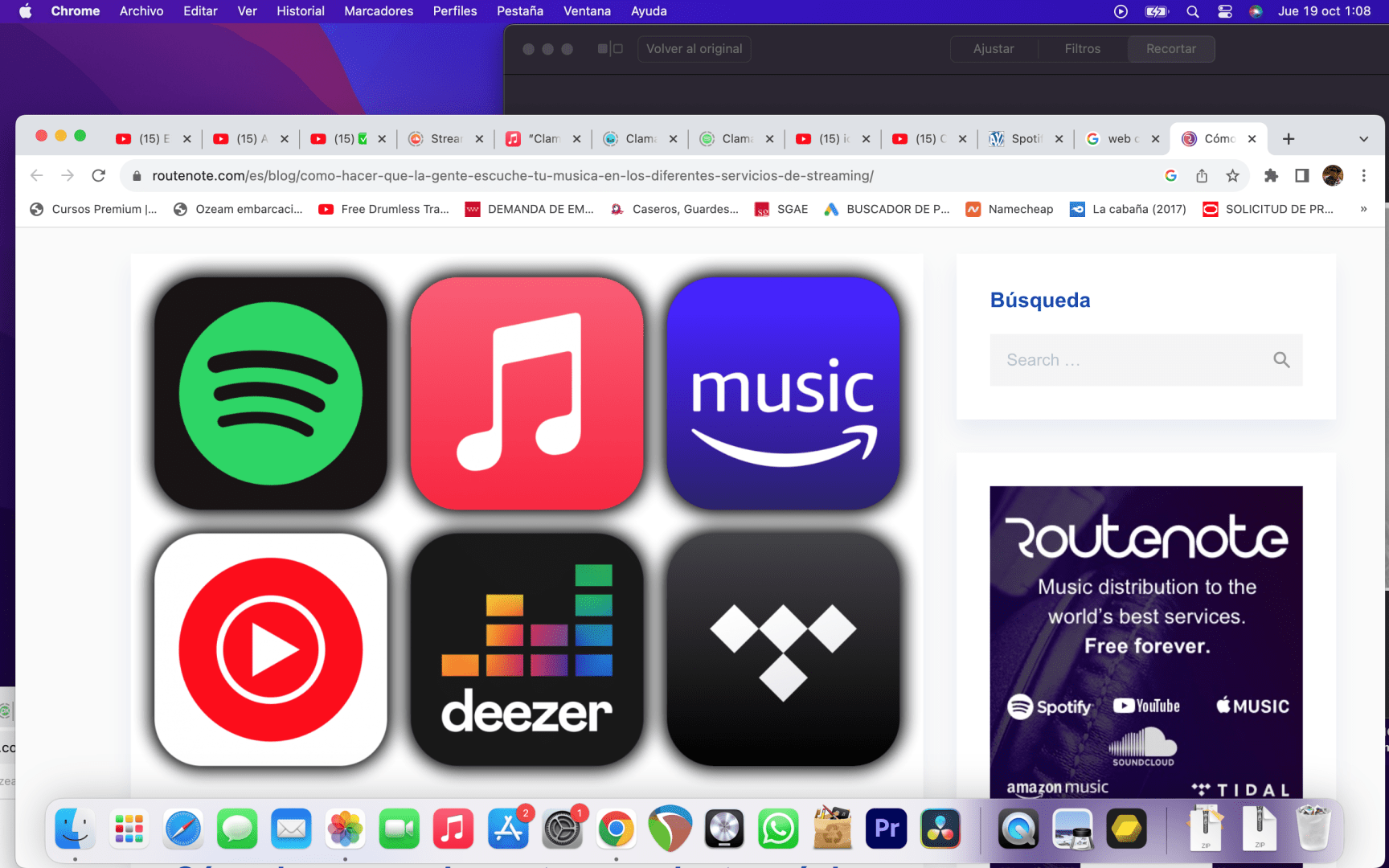Reload the routenote page

click(98, 175)
